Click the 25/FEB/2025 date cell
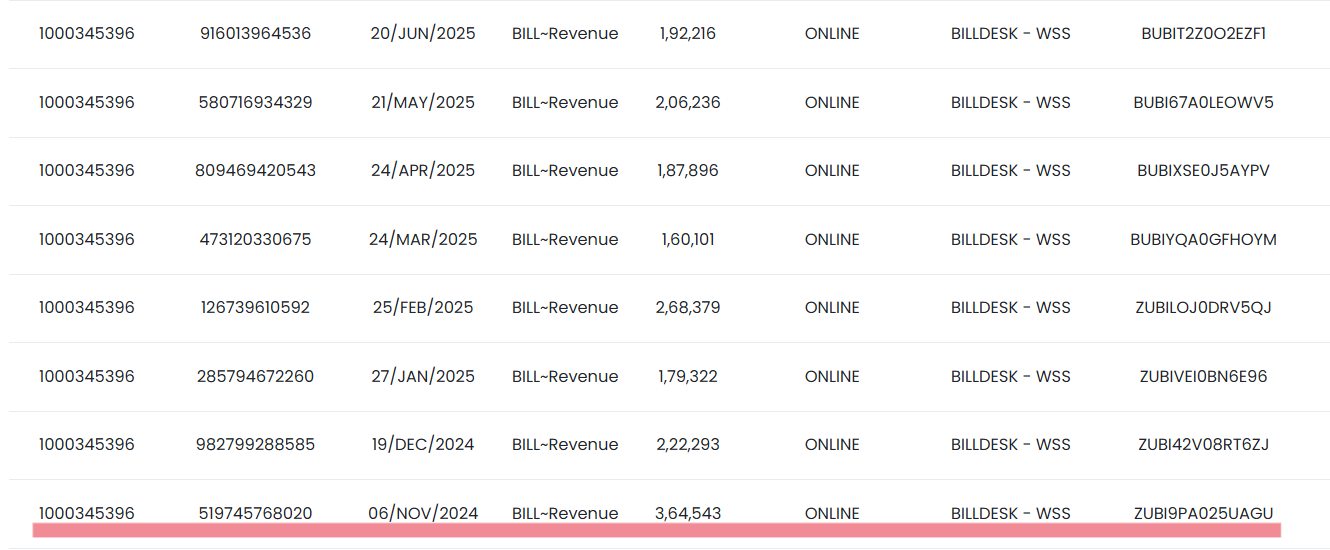This screenshot has width=1330, height=550. tap(423, 307)
